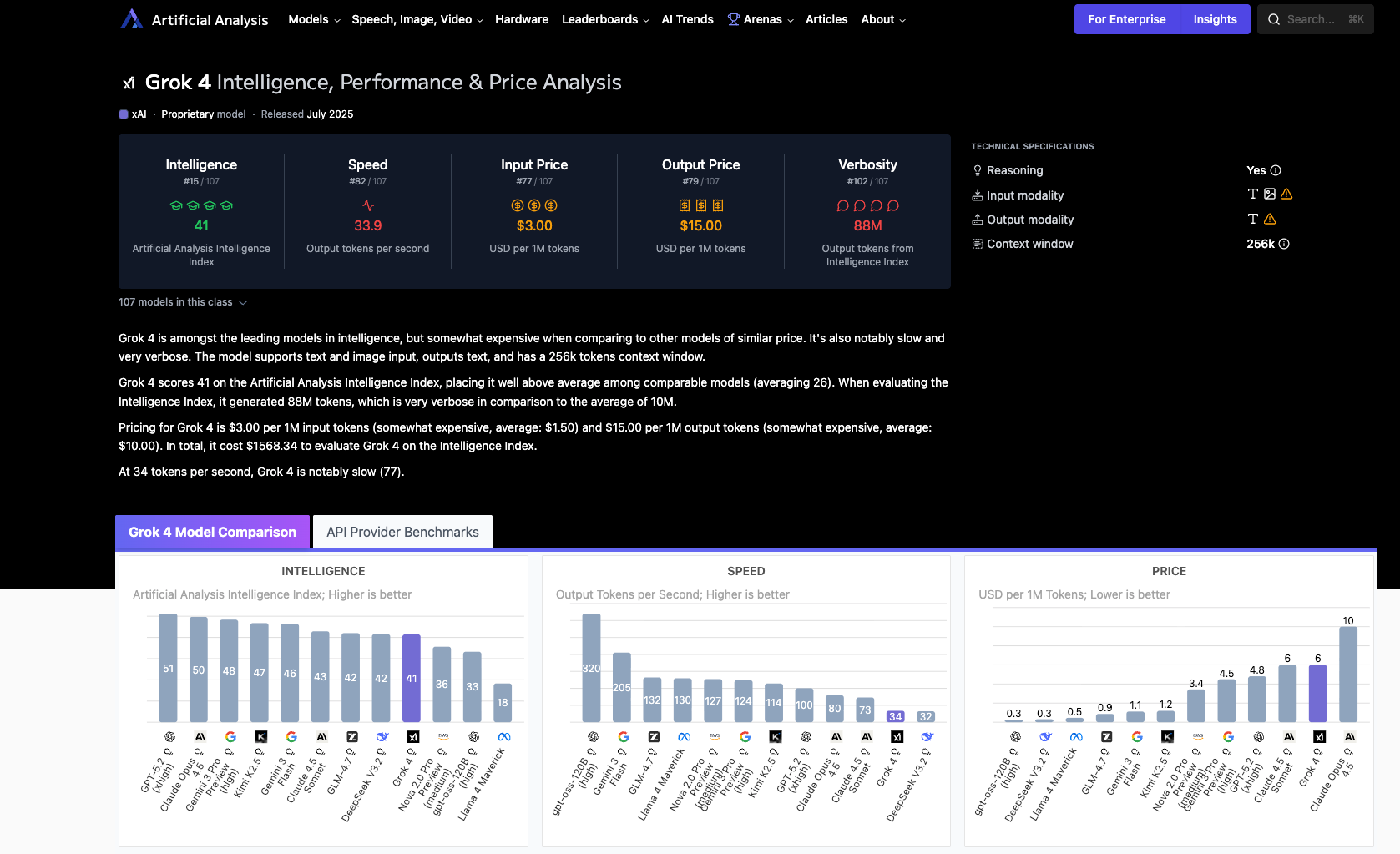The image size is (1400, 854).
Task: Click Kimi logo under bar 47 in Intelligence chart
Action: tap(260, 737)
